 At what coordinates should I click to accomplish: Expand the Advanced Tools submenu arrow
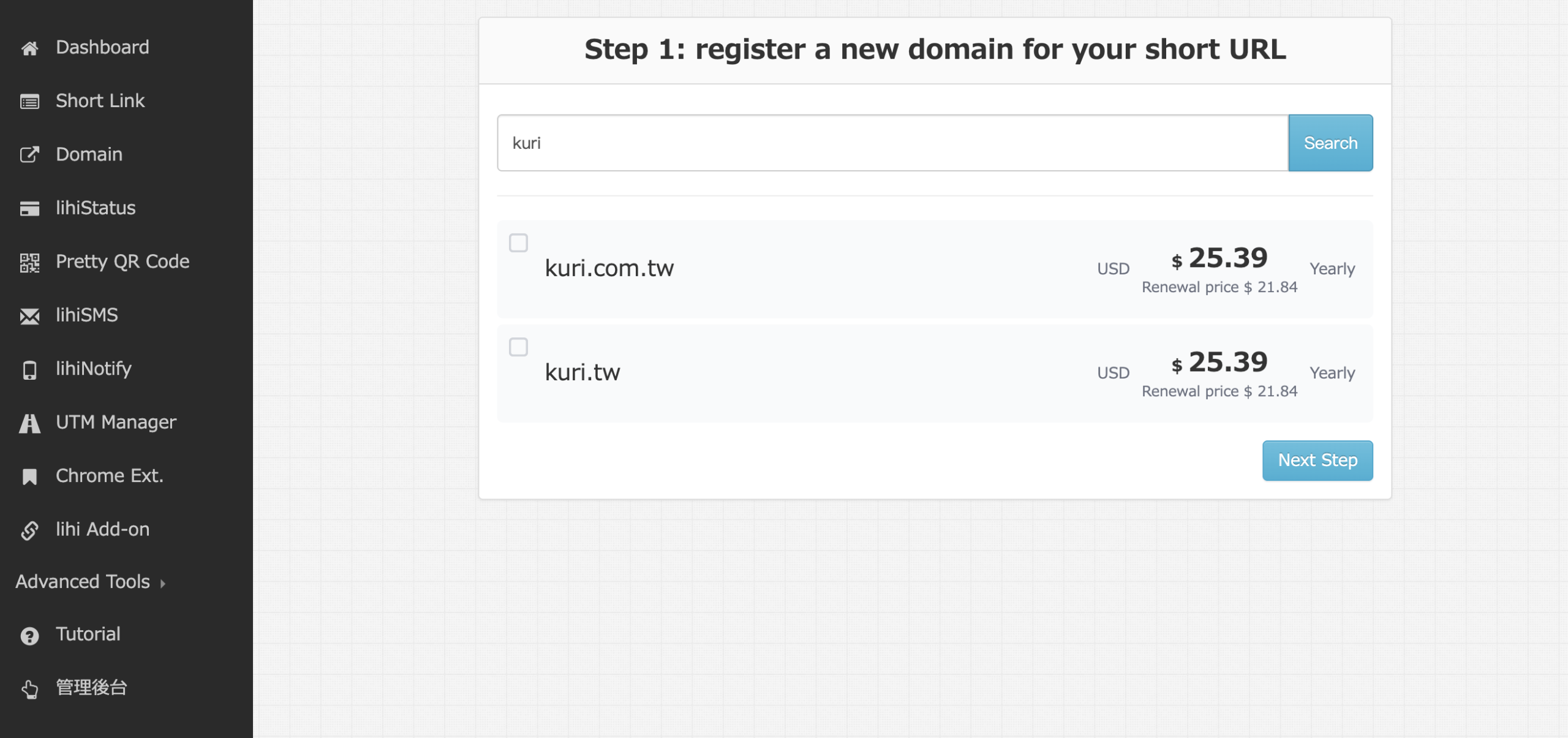(x=163, y=583)
